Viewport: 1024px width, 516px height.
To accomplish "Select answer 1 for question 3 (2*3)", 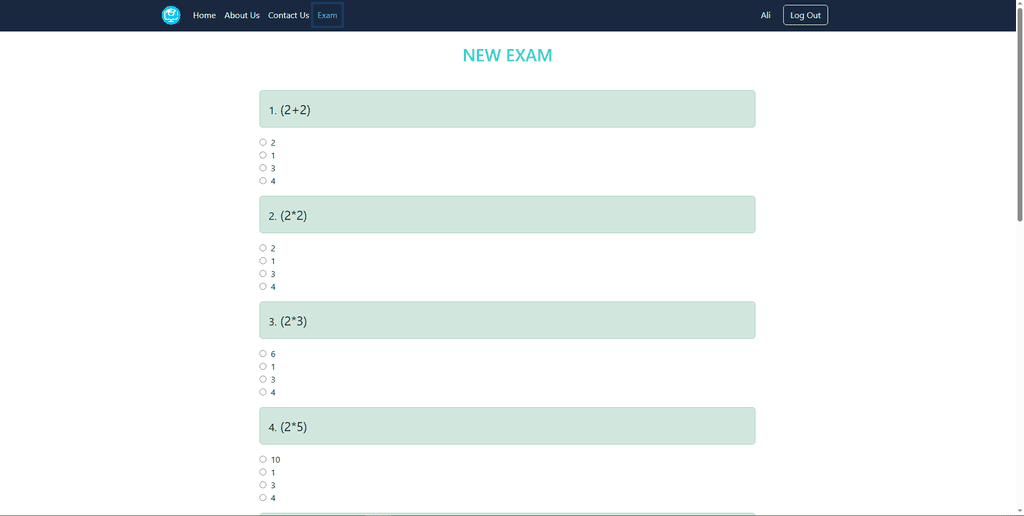I will pos(263,366).
